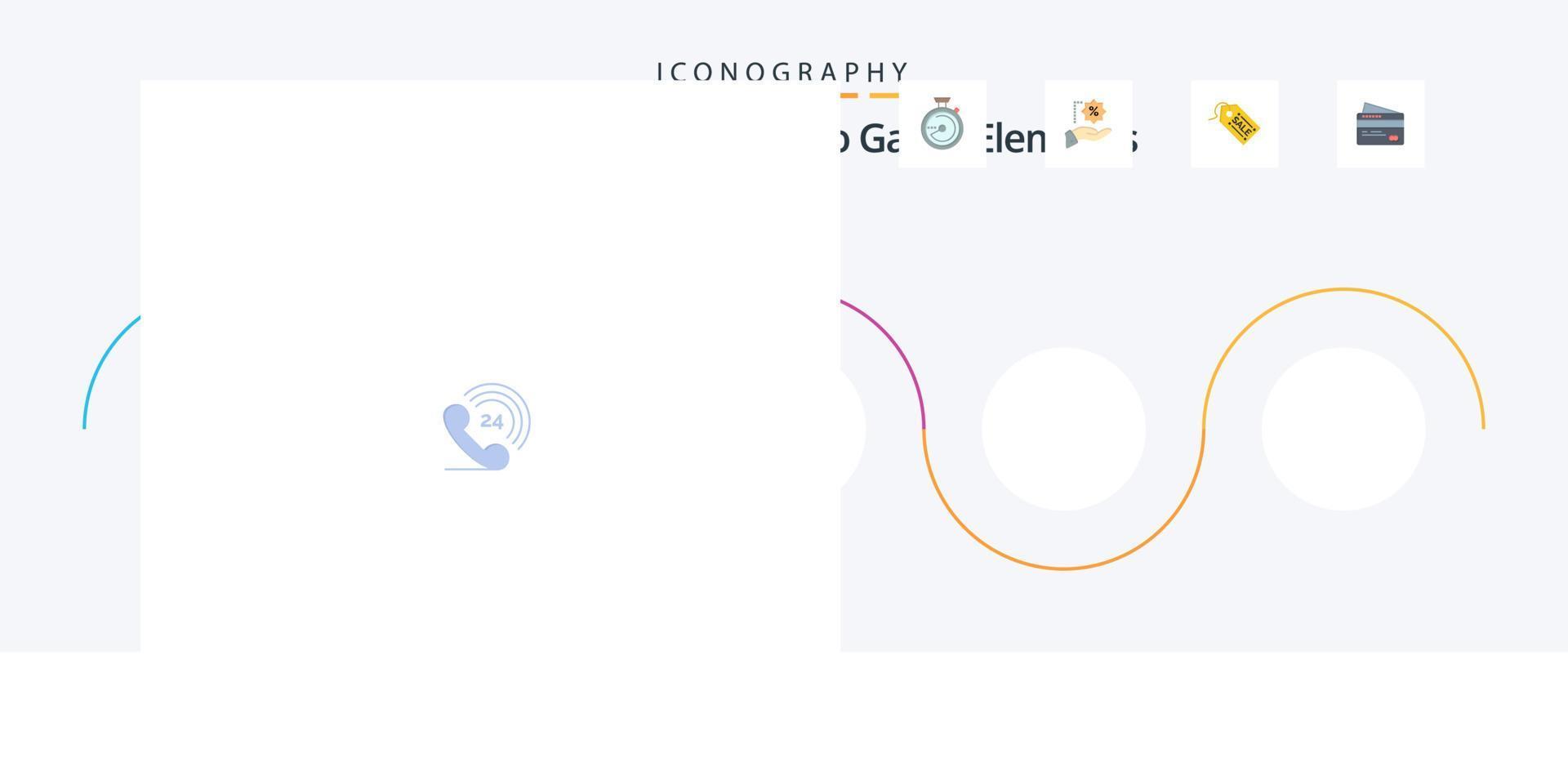Screen dimensions: 1568x780
Task: Click the partly hidden circle near magenta arc
Action: pyautogui.click(x=853, y=429)
